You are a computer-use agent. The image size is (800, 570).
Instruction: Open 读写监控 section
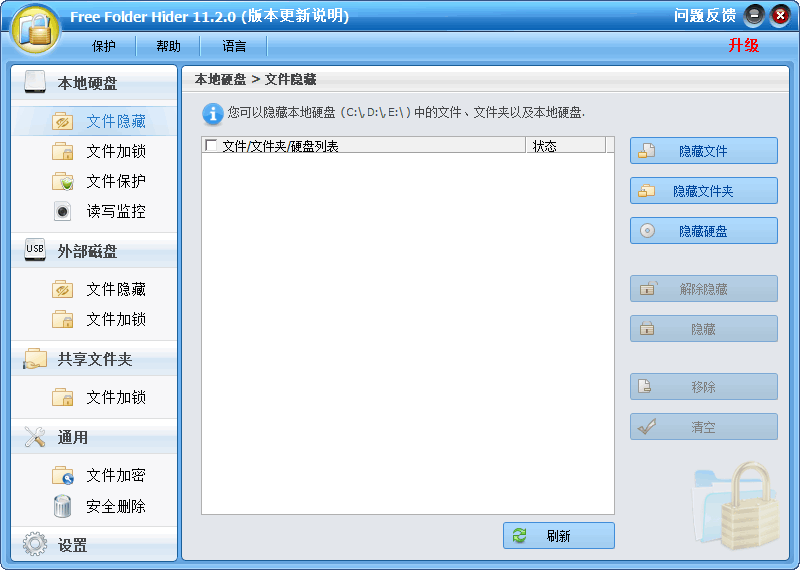point(116,211)
